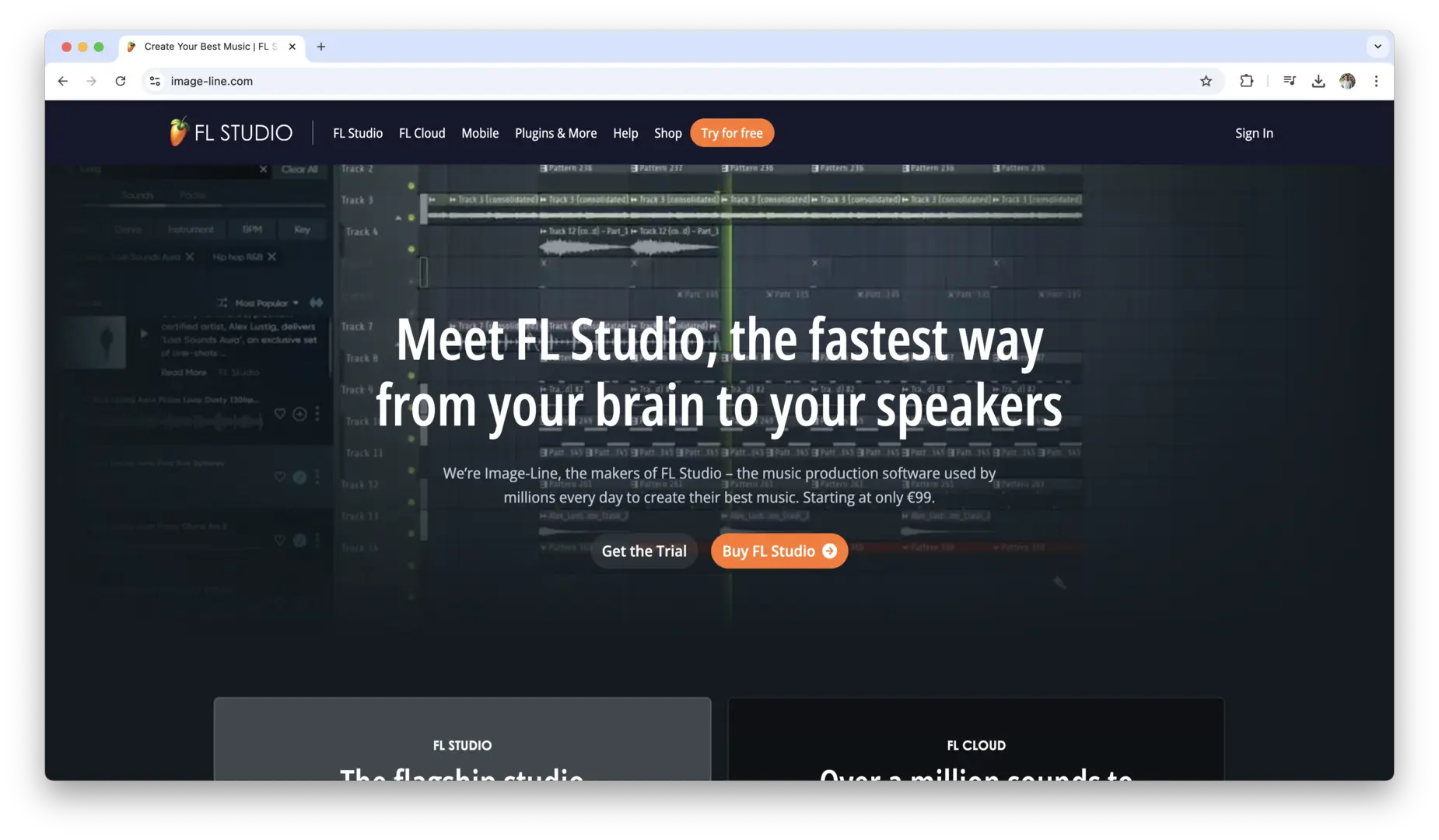Bookmark this page with the star icon
Viewport: 1439px width, 840px height.
1206,81
